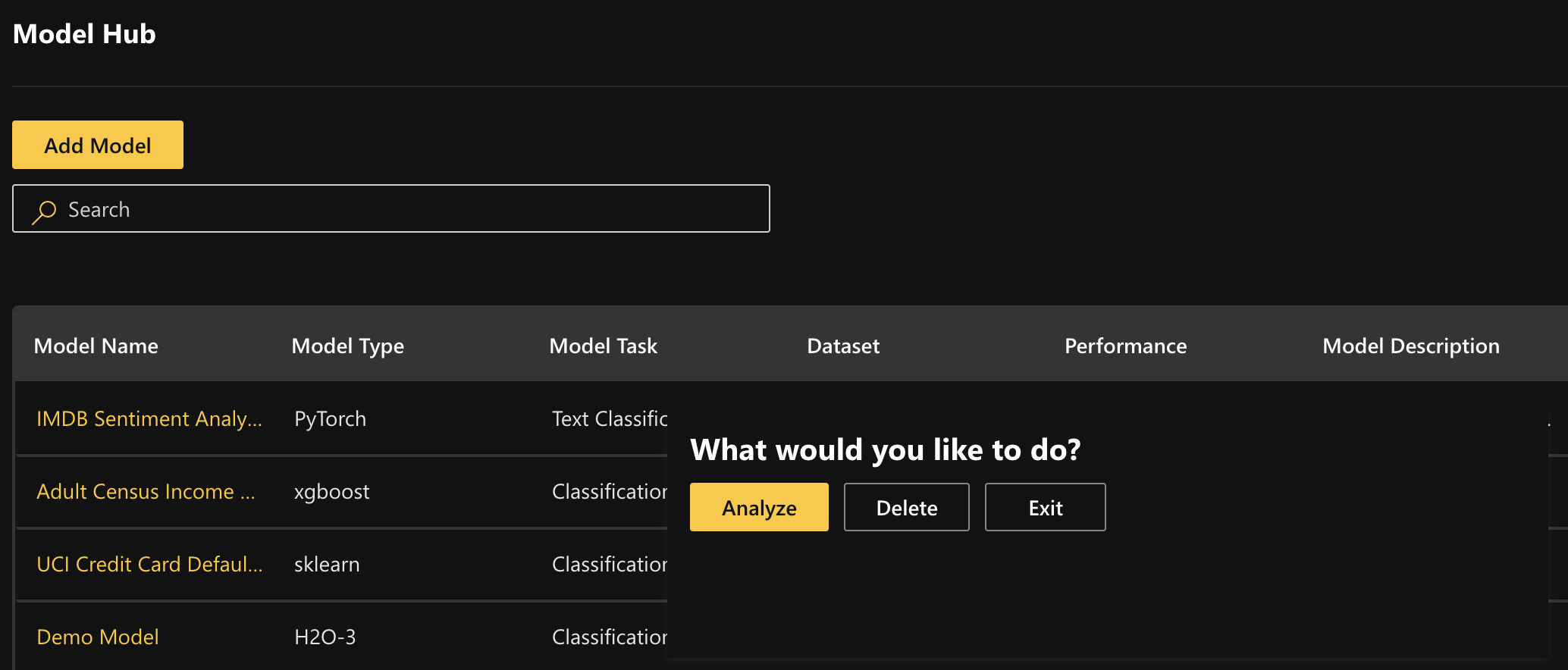The height and width of the screenshot is (670, 1568).
Task: Click the Model Task column header
Action: pos(604,346)
